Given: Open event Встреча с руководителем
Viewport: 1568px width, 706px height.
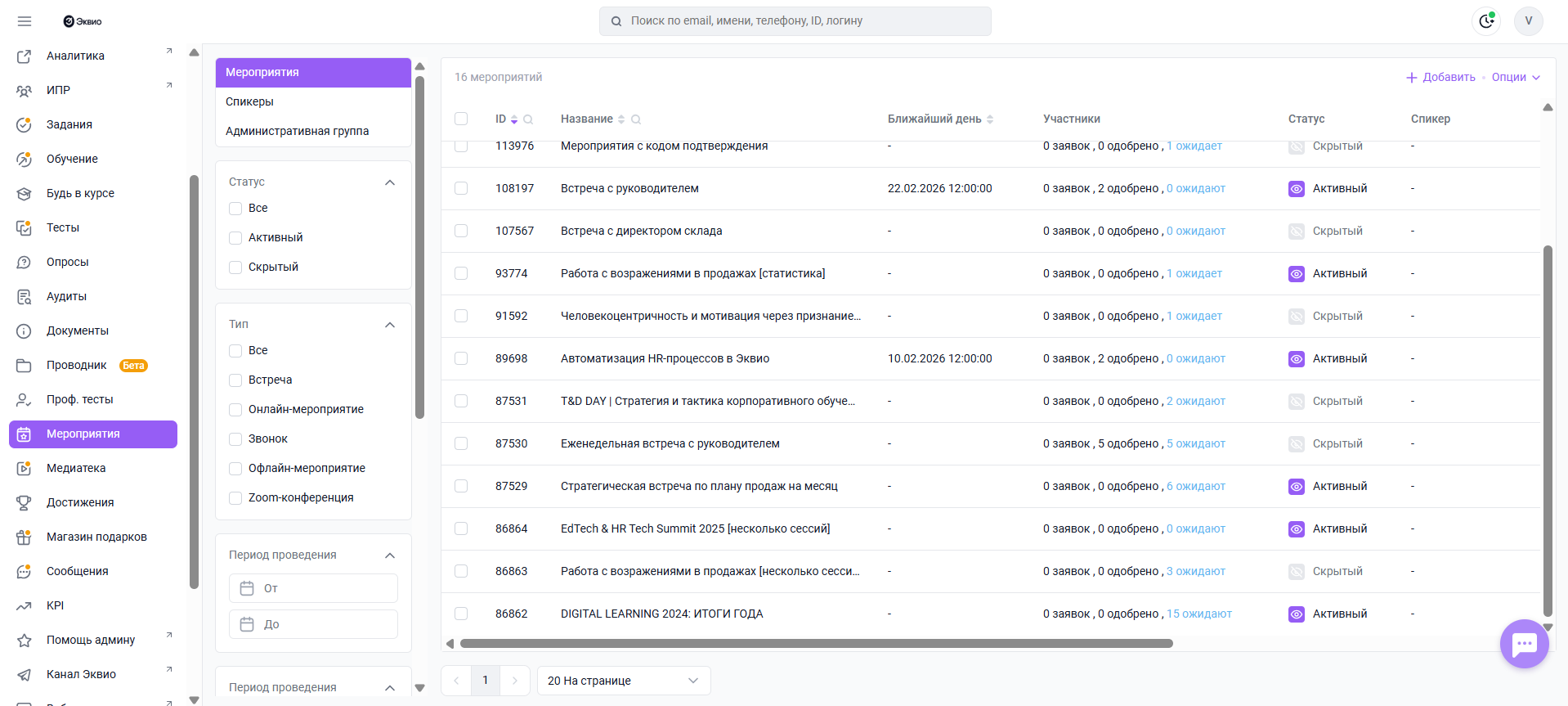Looking at the screenshot, I should pos(629,189).
